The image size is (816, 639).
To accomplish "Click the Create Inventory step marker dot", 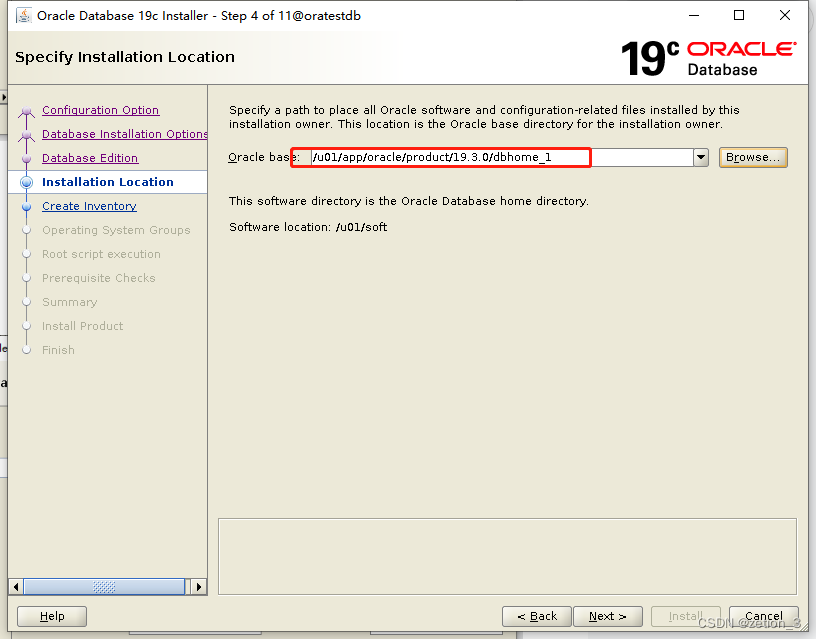I will [x=27, y=207].
